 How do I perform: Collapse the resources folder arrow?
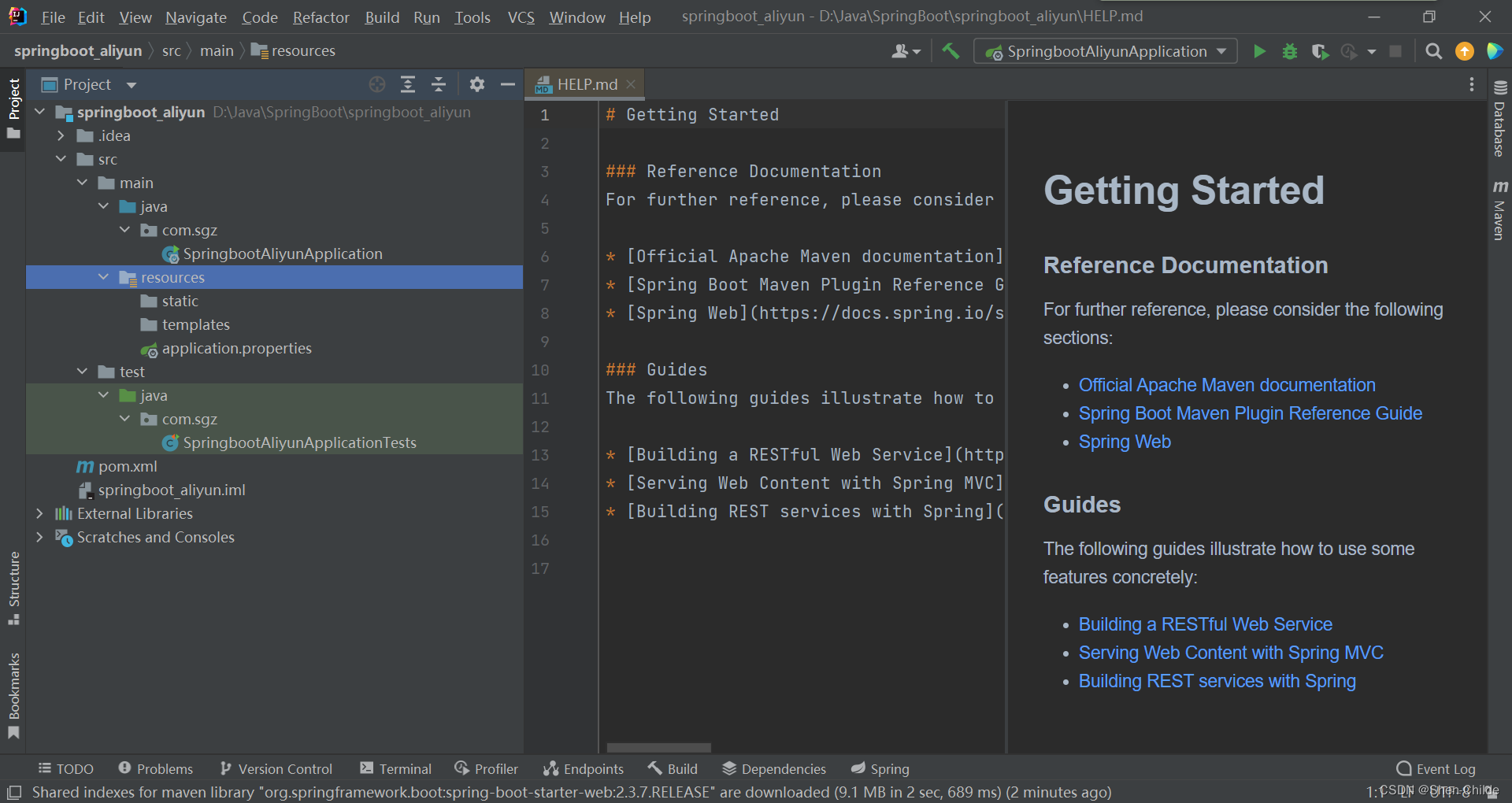103,277
